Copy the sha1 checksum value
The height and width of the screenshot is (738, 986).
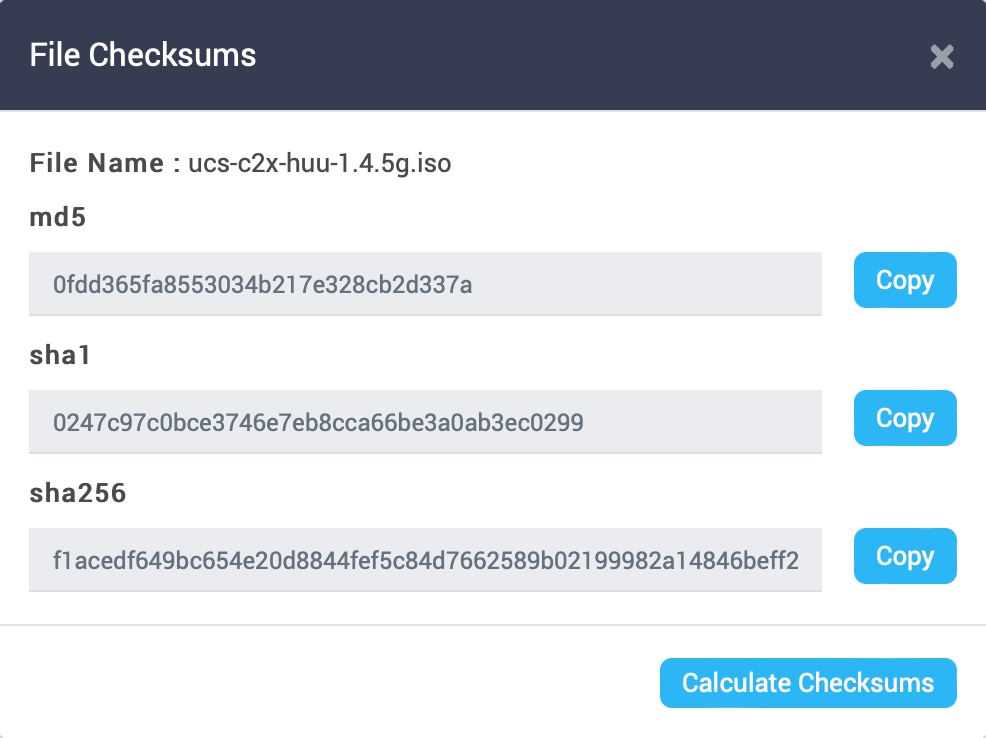(x=905, y=418)
